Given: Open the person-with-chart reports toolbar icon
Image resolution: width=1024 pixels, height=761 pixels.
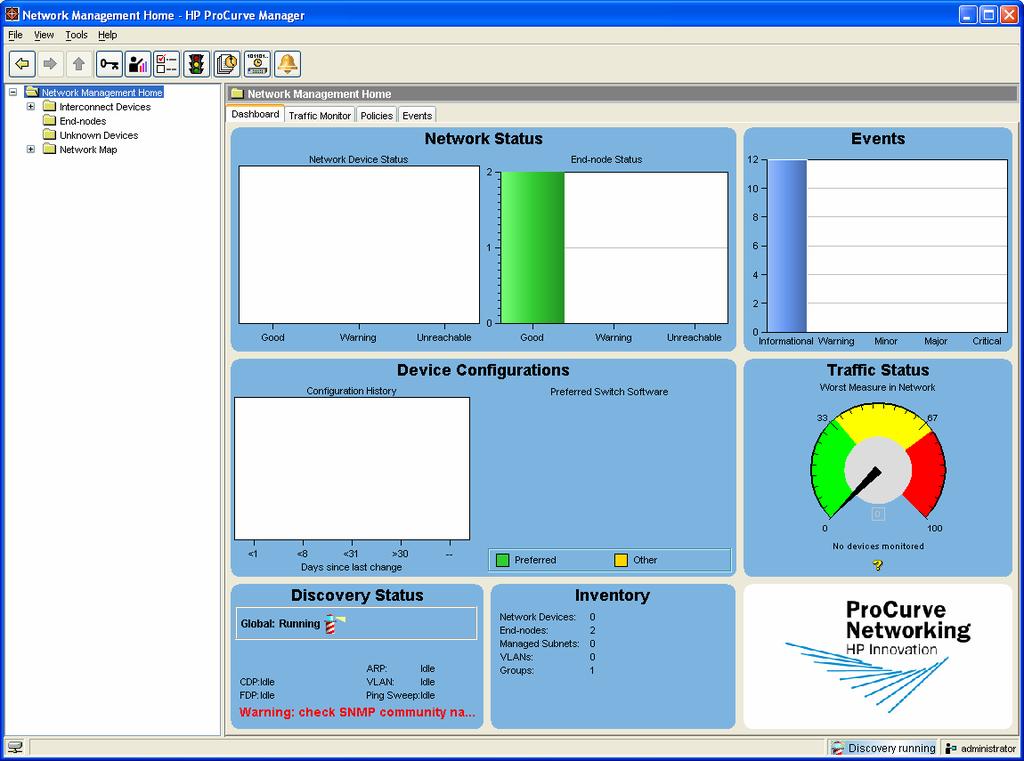Looking at the screenshot, I should coord(138,64).
